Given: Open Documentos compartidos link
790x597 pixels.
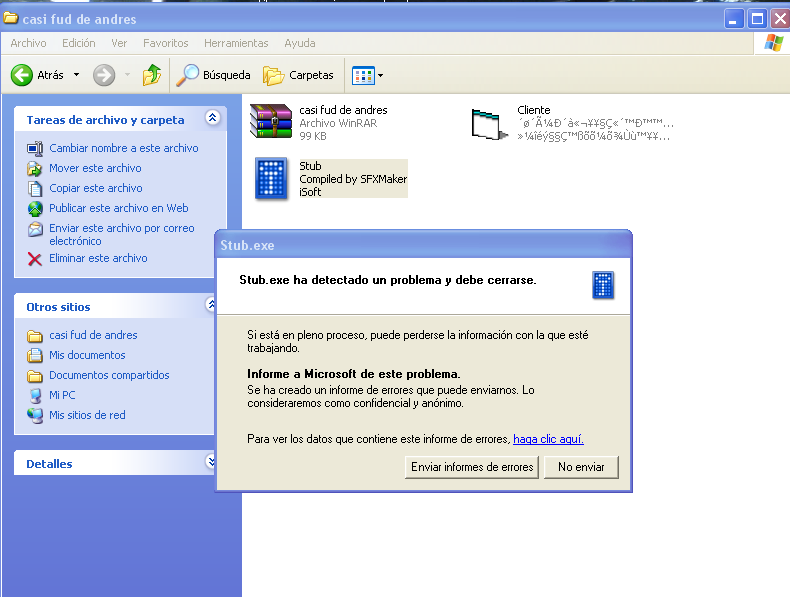Looking at the screenshot, I should click(x=109, y=375).
